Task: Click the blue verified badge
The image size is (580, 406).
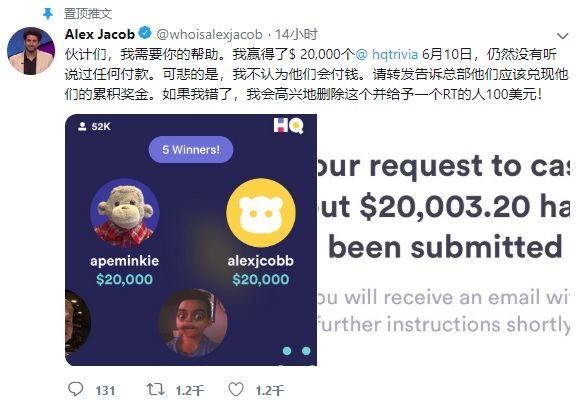Action: pos(145,33)
